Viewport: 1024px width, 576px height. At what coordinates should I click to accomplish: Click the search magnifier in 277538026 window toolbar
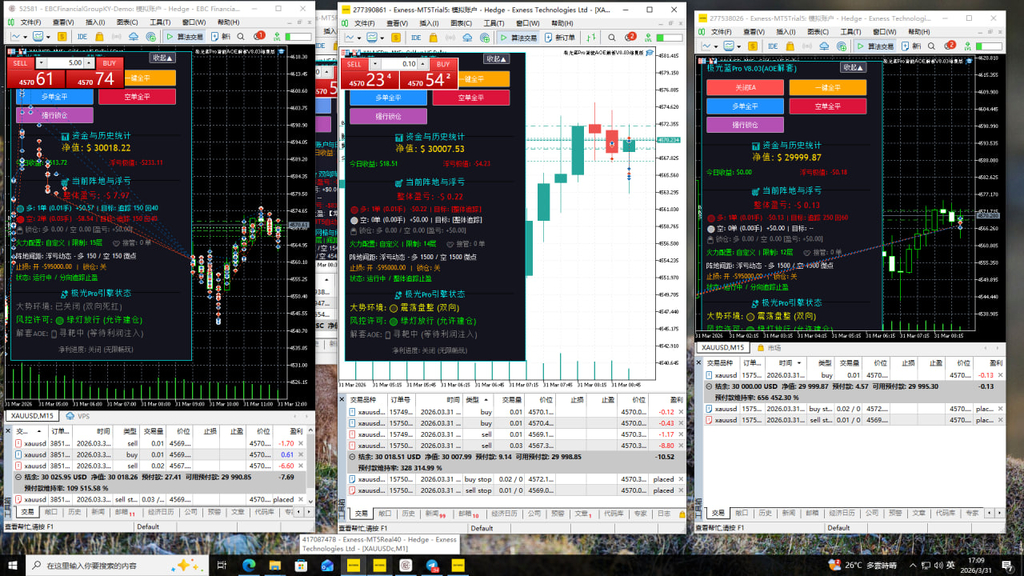click(931, 46)
